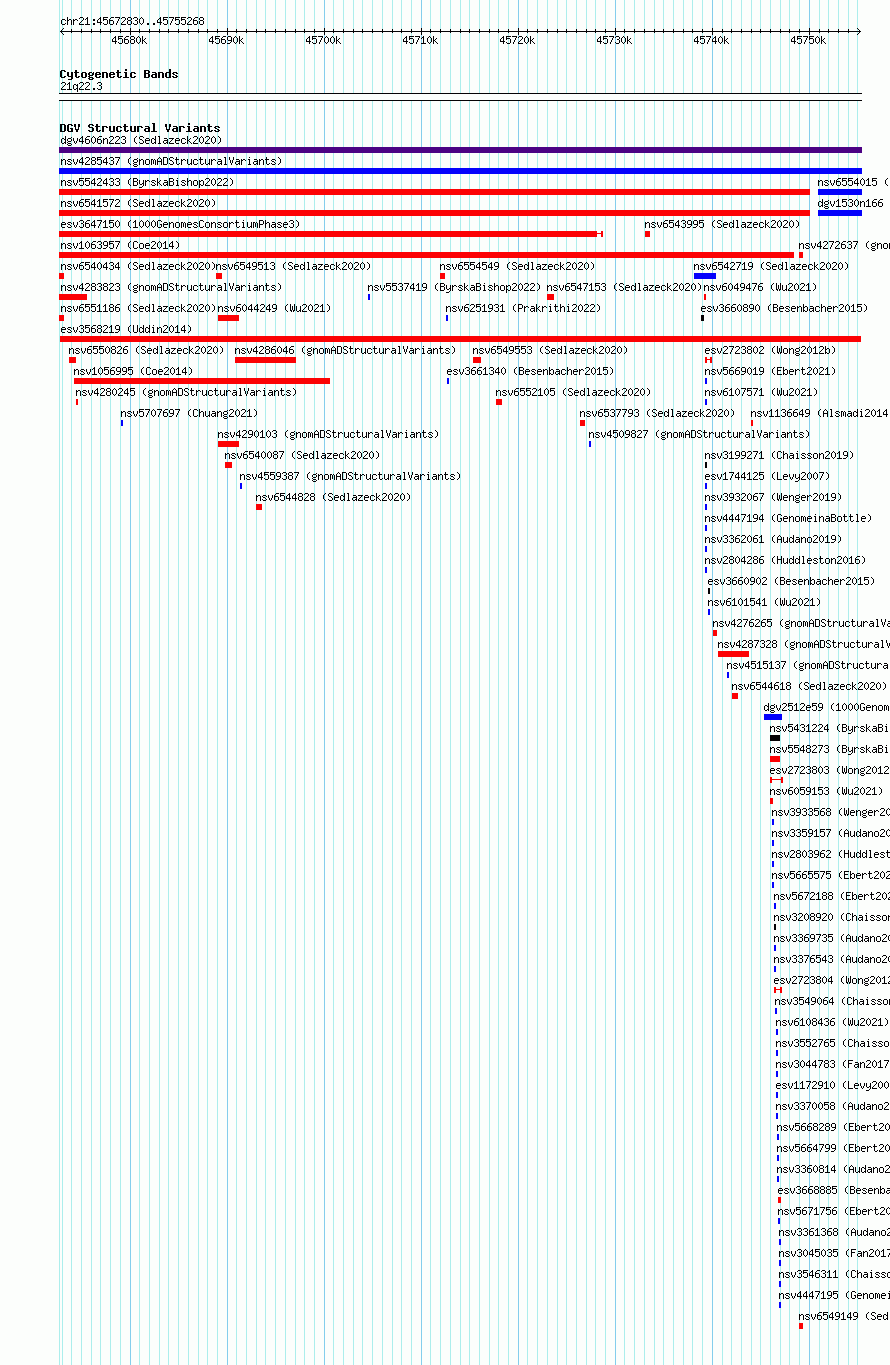Click the esv3660902 (Besenbacher2015) label
This screenshot has width=890, height=1365.
pyautogui.click(x=791, y=582)
